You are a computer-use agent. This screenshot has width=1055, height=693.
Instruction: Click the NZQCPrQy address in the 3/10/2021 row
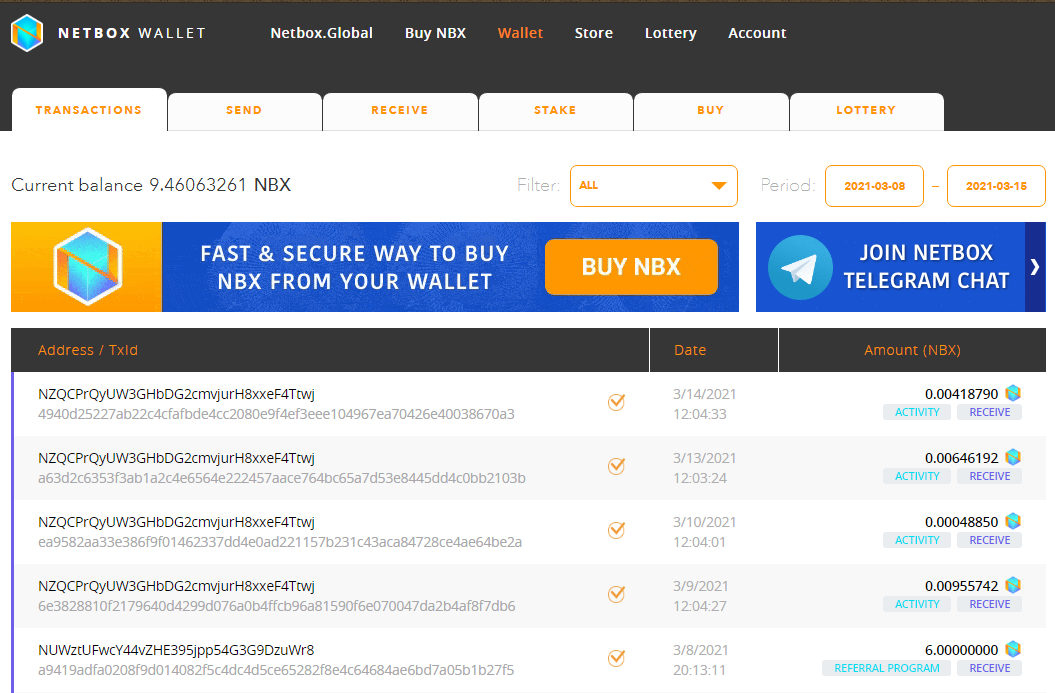tap(176, 522)
